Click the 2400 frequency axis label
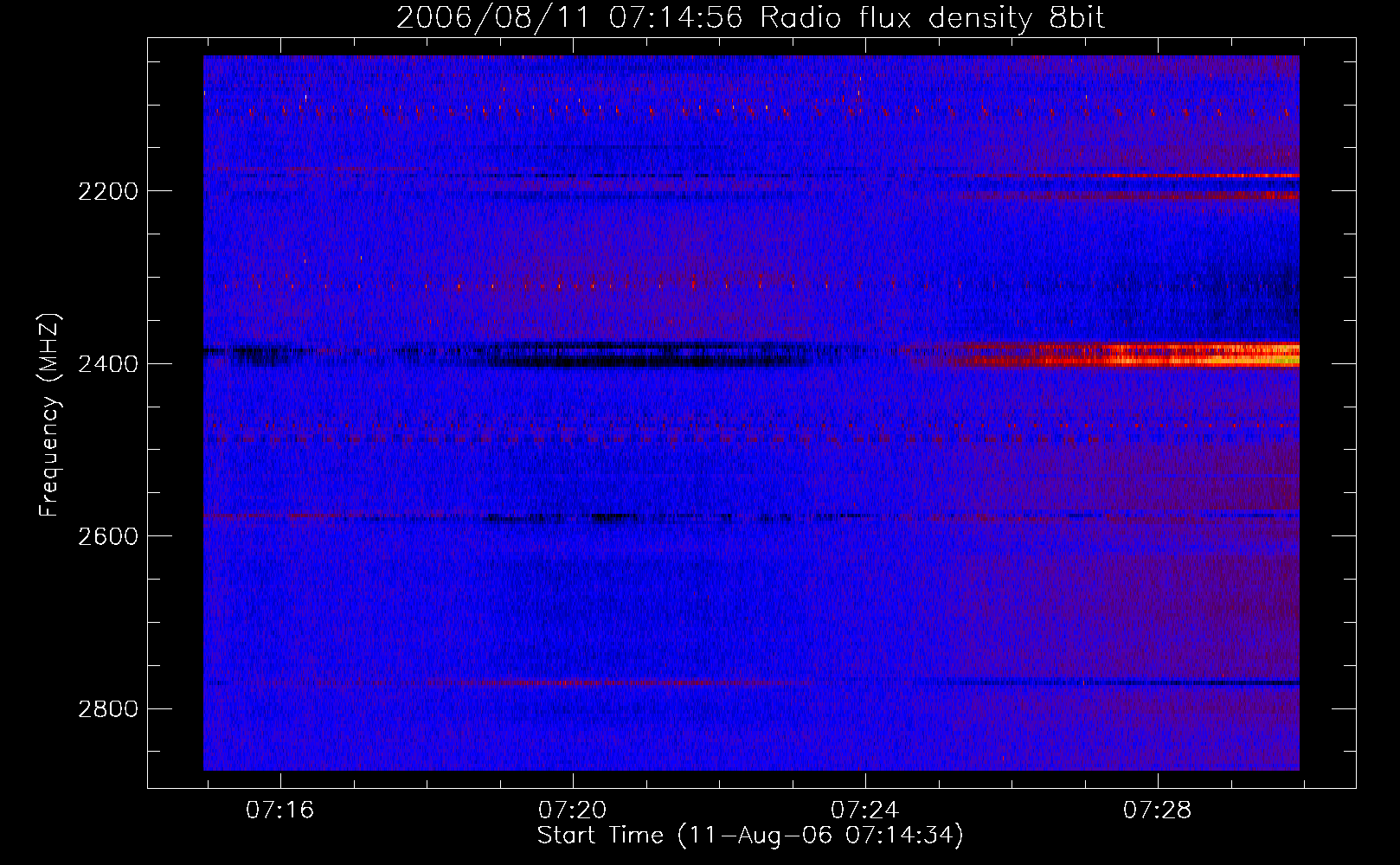Screen dimensions: 1400x865 [x=107, y=364]
